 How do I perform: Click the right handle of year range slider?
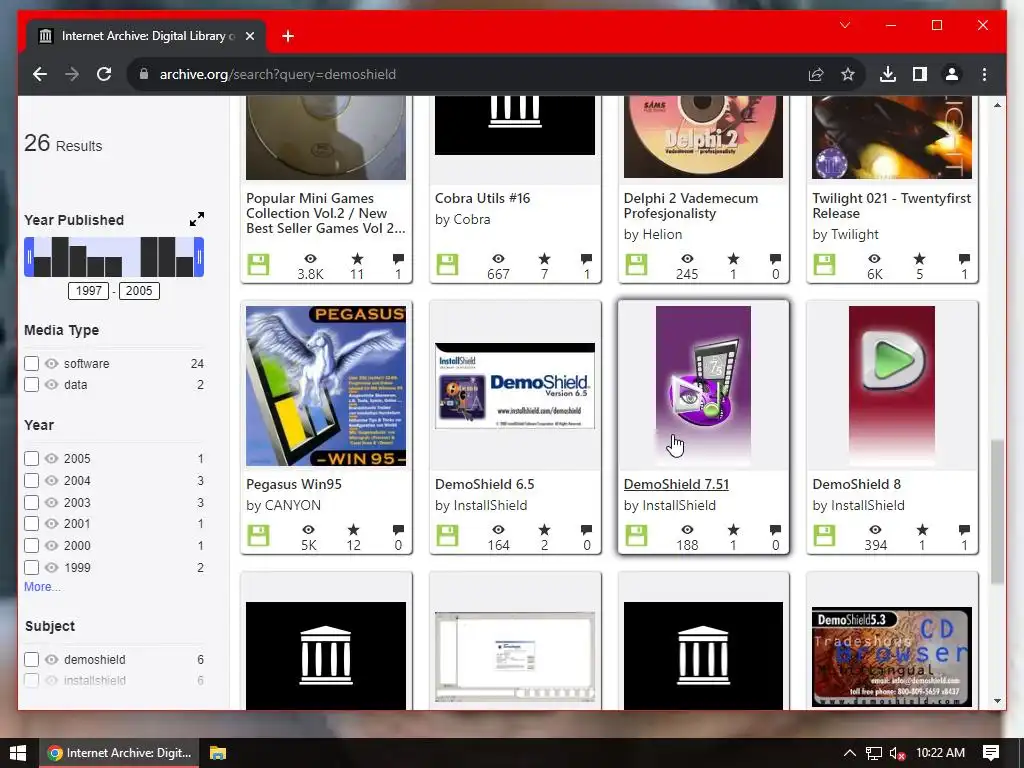tap(199, 257)
